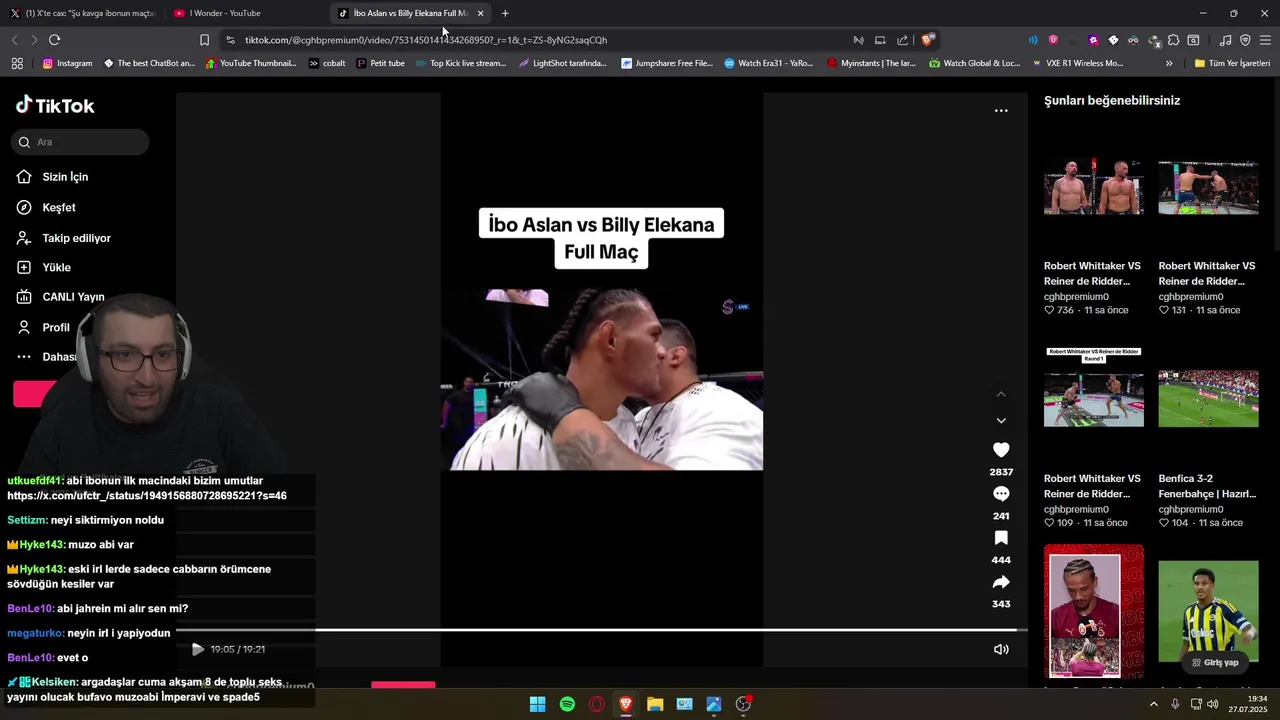Open first Robert Whittaker VS Reiner thumbnail
The width and height of the screenshot is (1280, 720).
1094,187
